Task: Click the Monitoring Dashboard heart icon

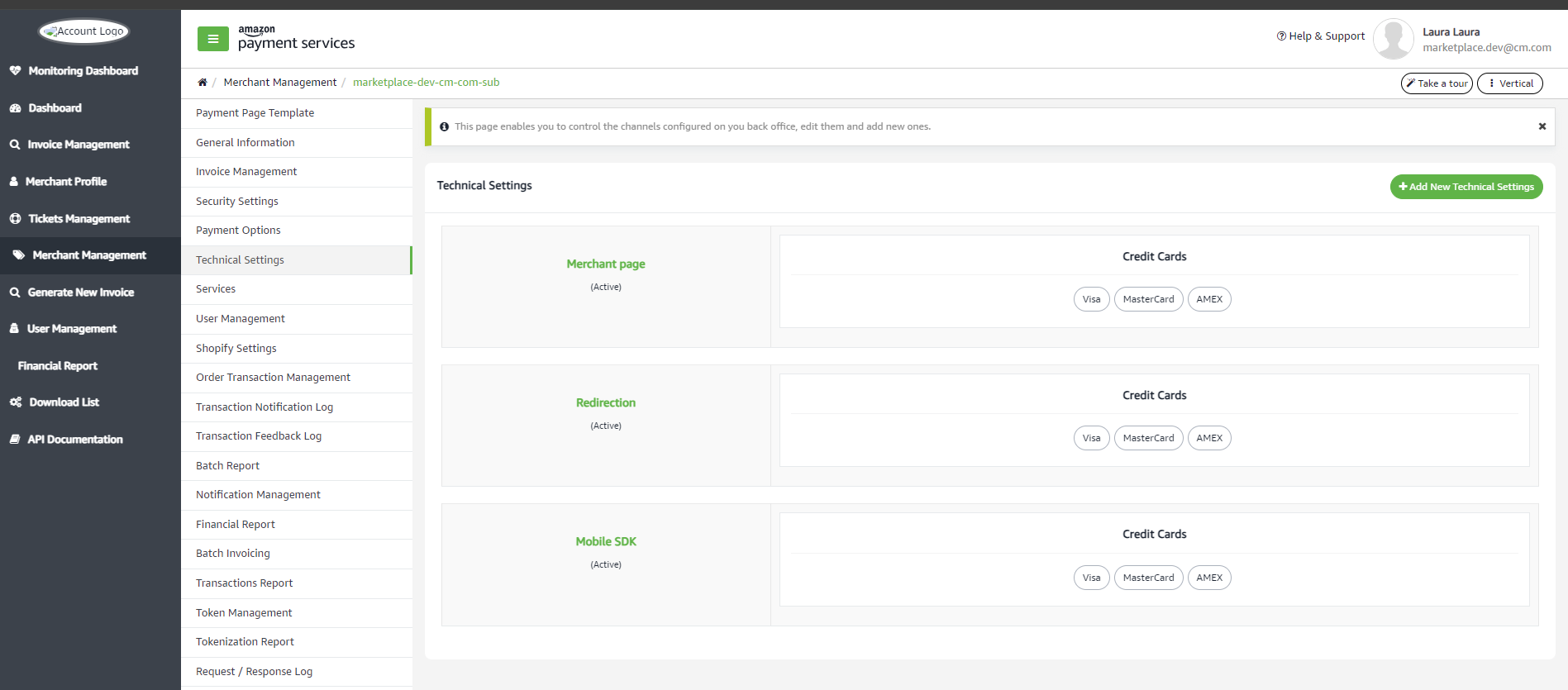Action: tap(15, 71)
